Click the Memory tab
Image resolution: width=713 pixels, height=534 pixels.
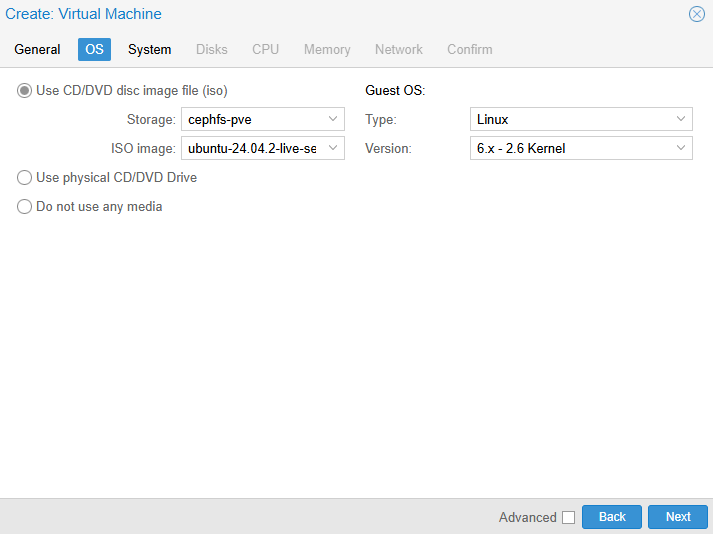tap(327, 49)
